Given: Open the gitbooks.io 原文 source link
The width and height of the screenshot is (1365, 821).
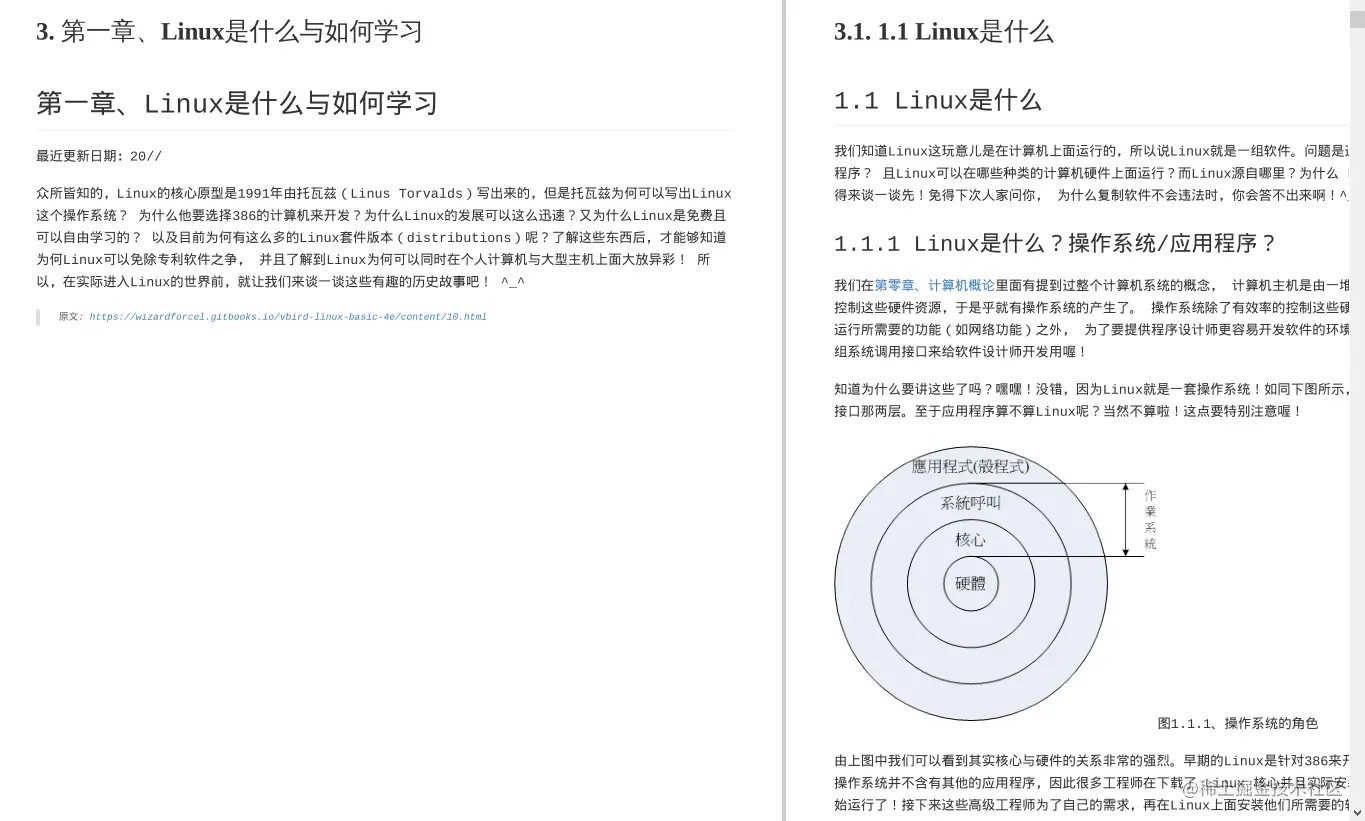Looking at the screenshot, I should click(x=287, y=316).
